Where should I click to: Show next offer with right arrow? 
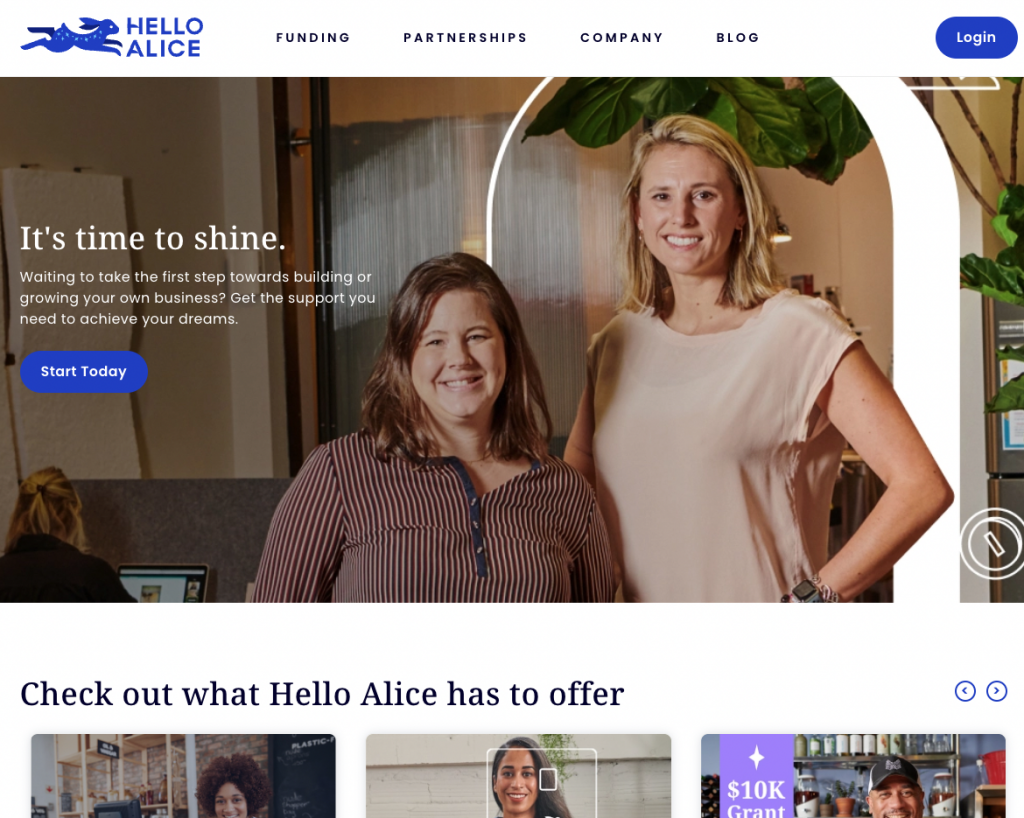click(996, 691)
